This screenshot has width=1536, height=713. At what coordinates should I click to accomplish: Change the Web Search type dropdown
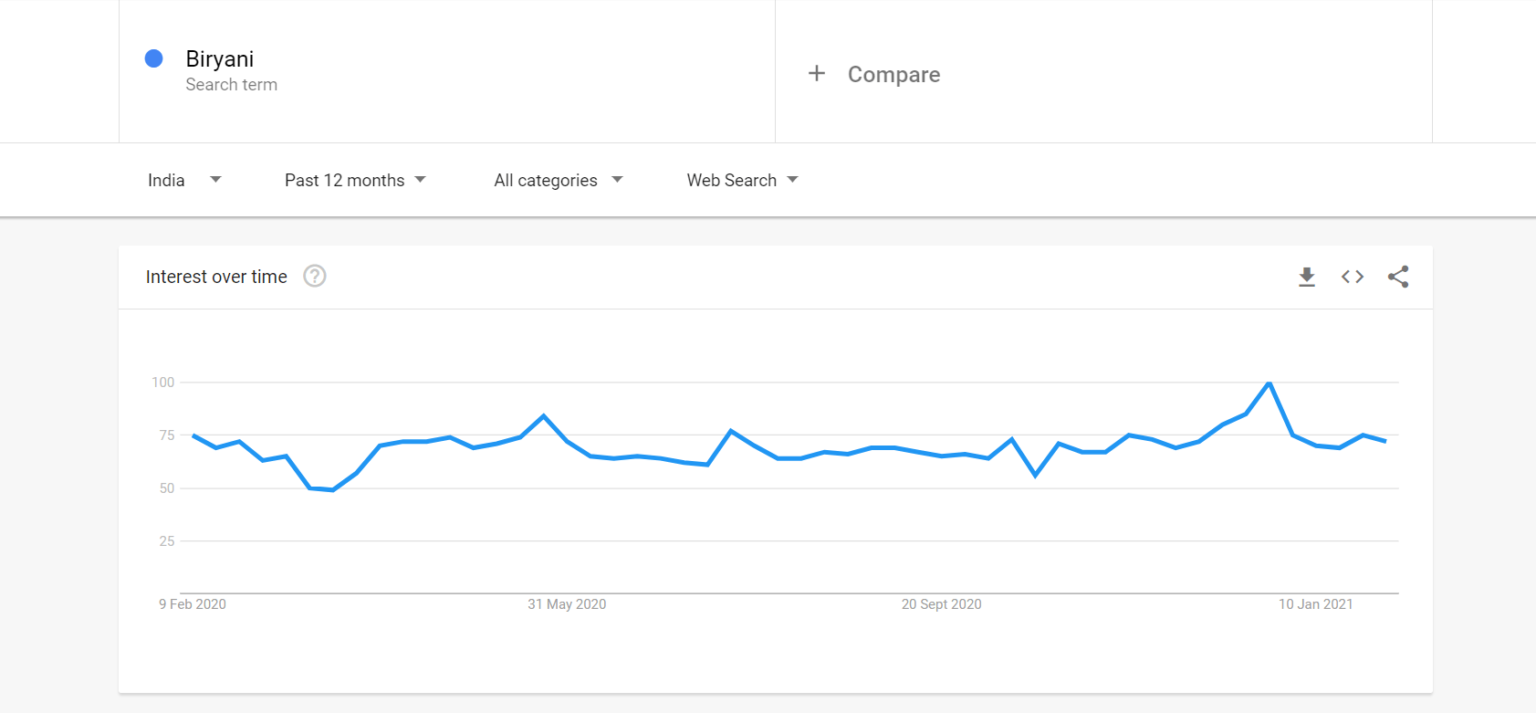pyautogui.click(x=742, y=180)
